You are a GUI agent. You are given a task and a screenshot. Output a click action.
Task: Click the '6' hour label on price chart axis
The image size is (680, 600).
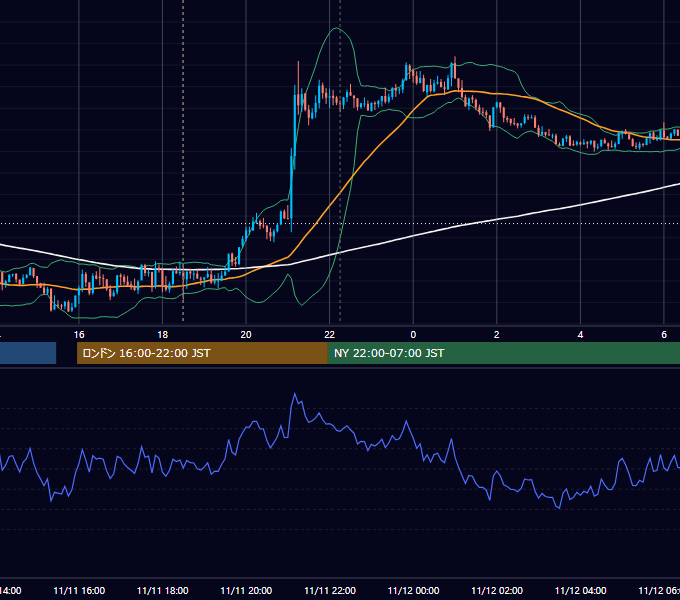point(664,335)
